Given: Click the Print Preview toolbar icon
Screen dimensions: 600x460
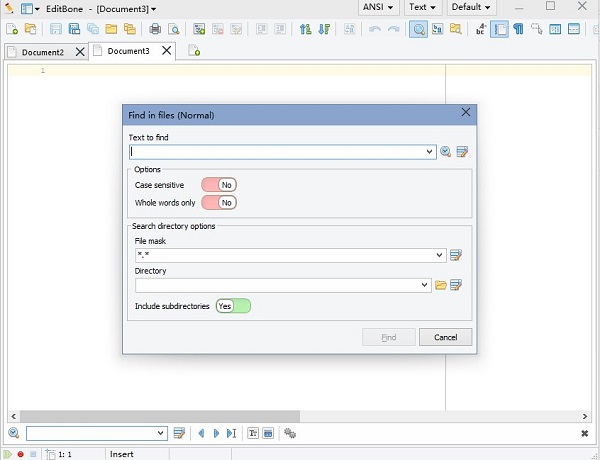Looking at the screenshot, I should (x=174, y=29).
